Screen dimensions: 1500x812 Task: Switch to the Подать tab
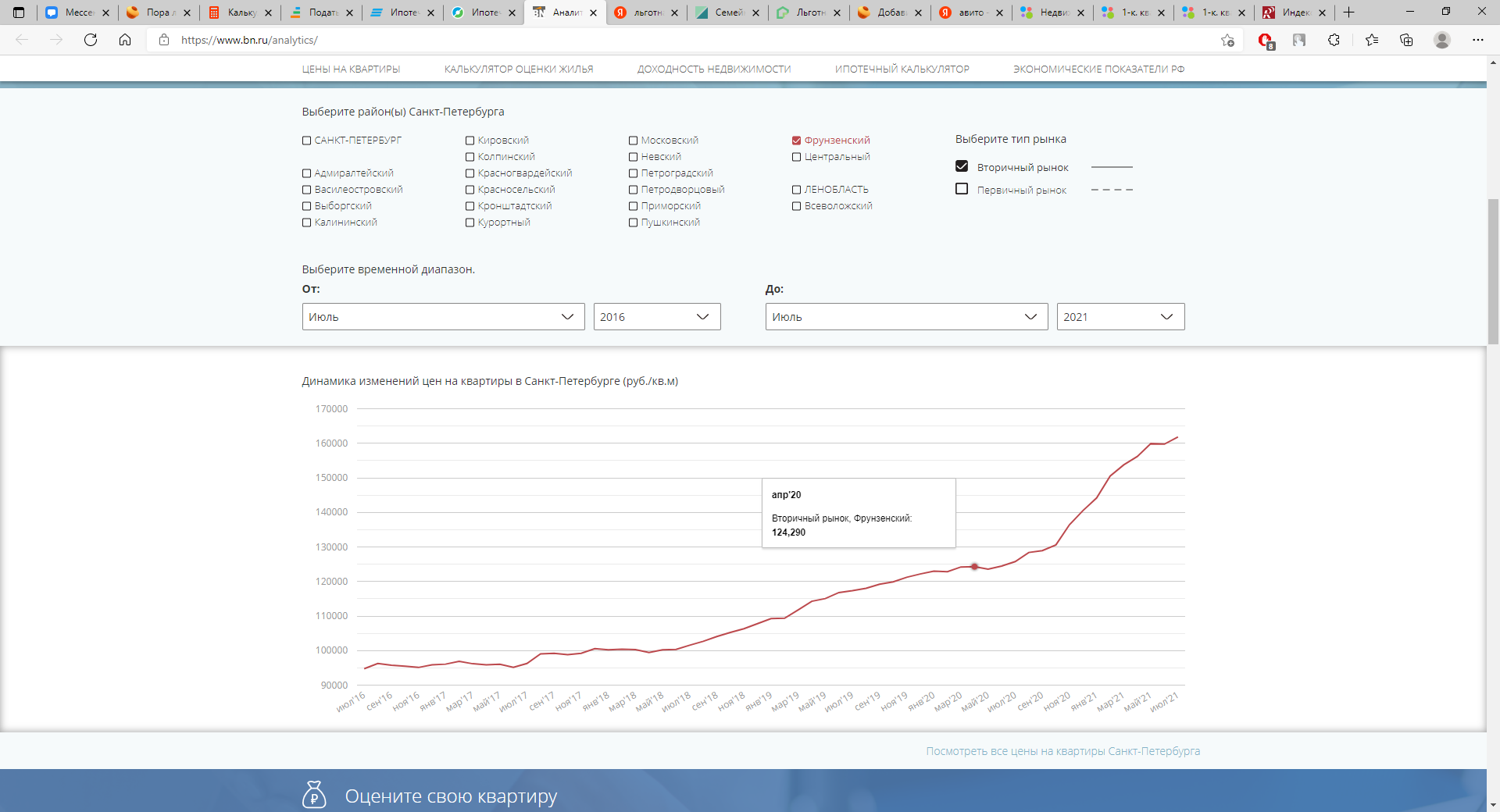click(320, 12)
